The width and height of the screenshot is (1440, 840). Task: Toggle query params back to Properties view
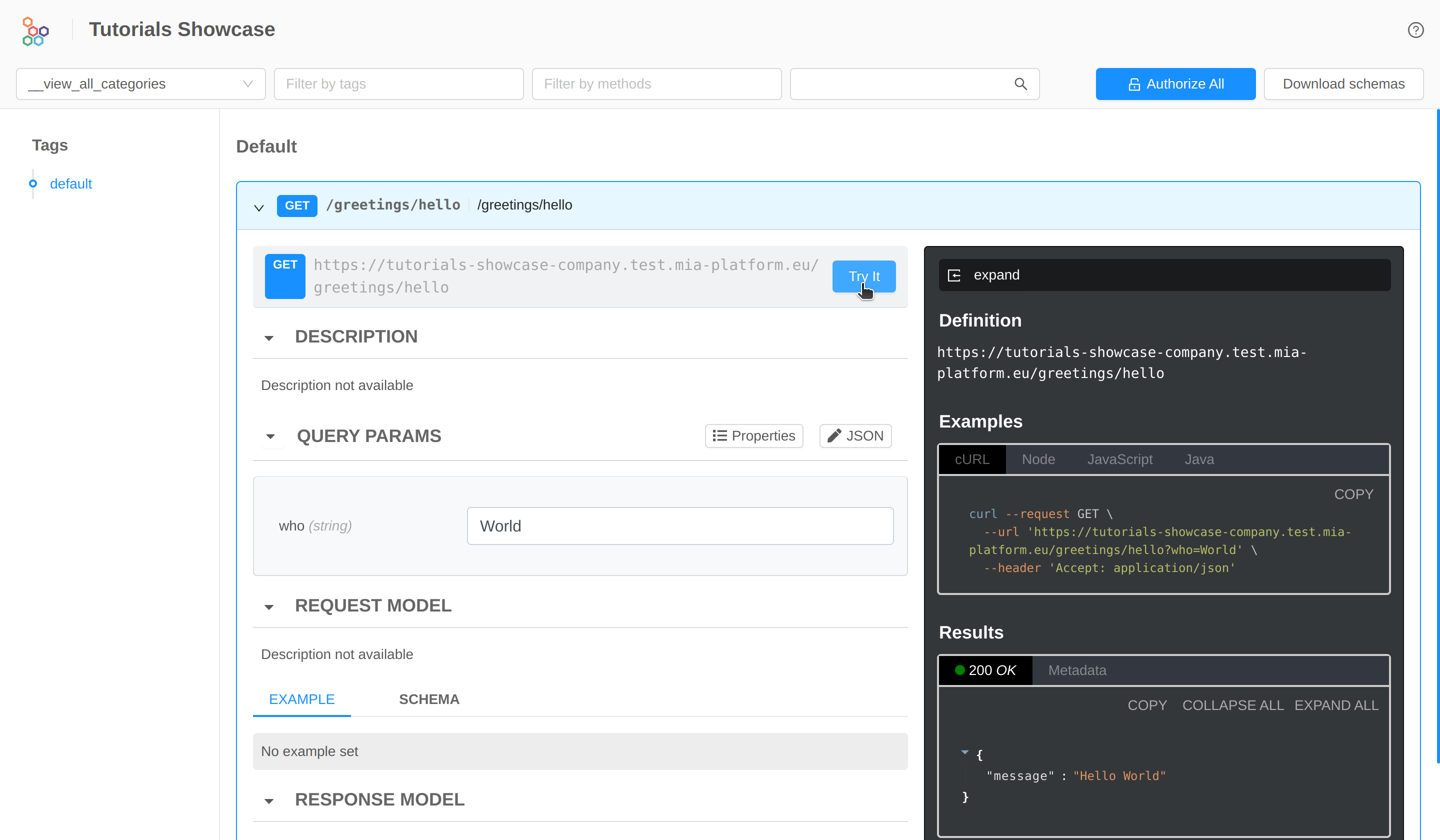click(753, 435)
